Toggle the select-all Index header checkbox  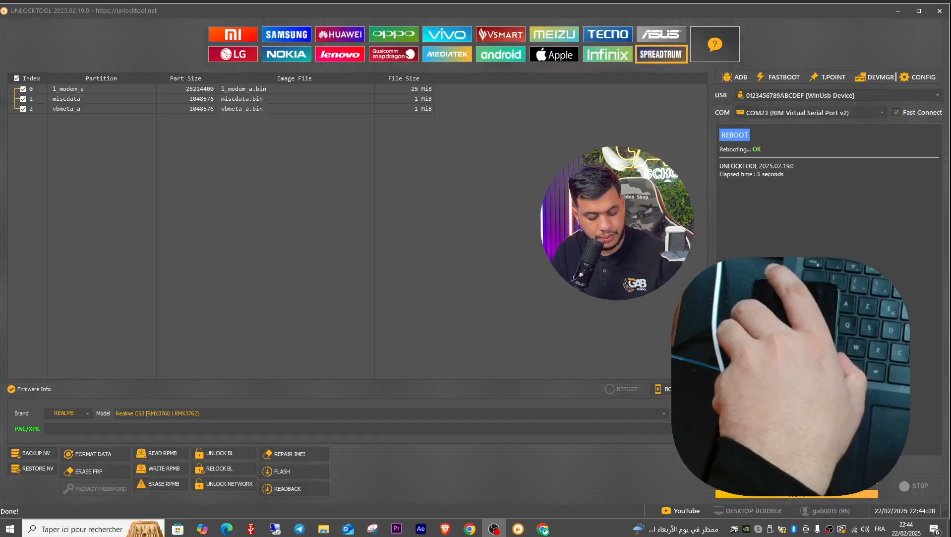(16, 78)
